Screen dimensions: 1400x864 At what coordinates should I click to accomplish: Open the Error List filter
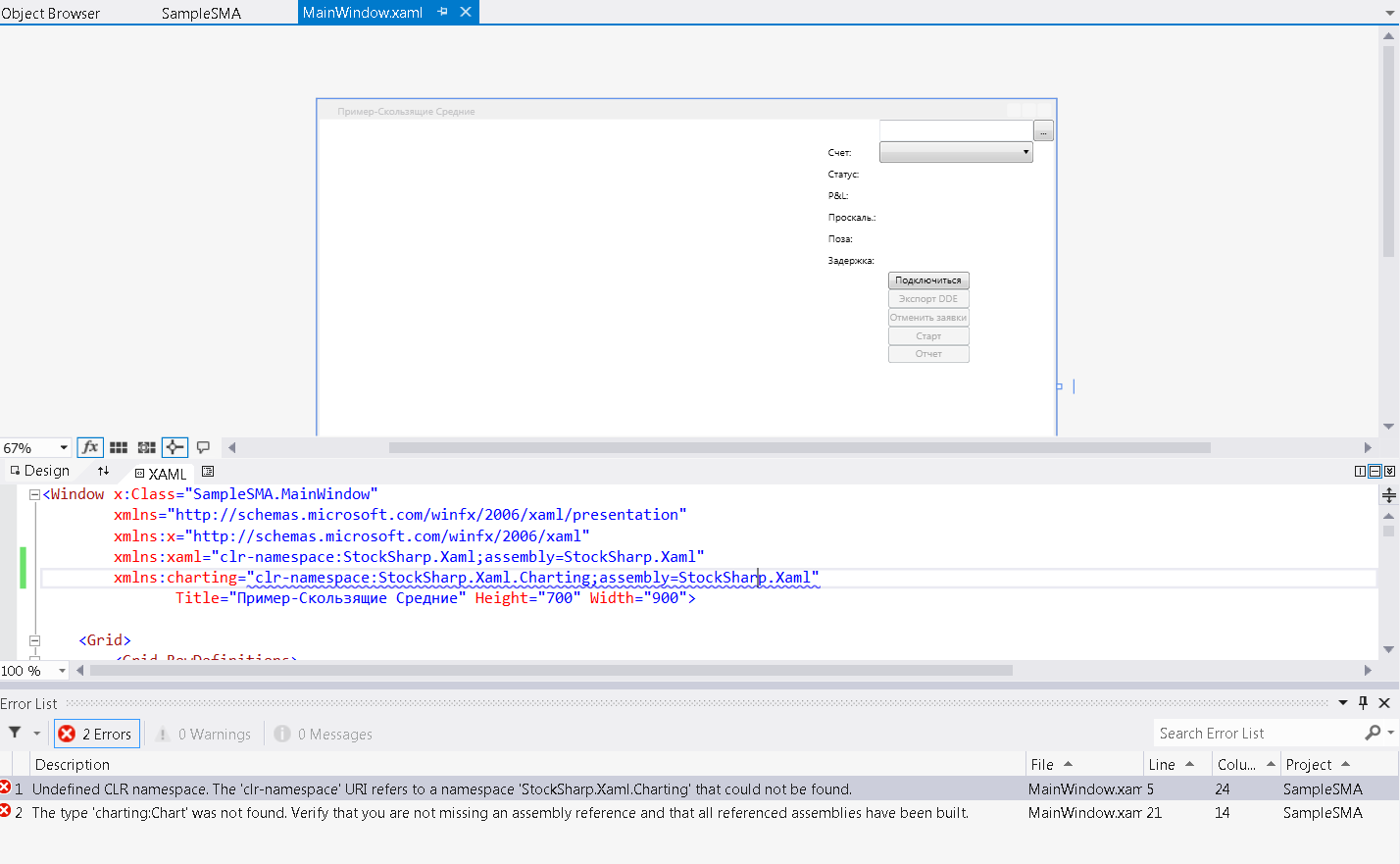click(x=15, y=733)
